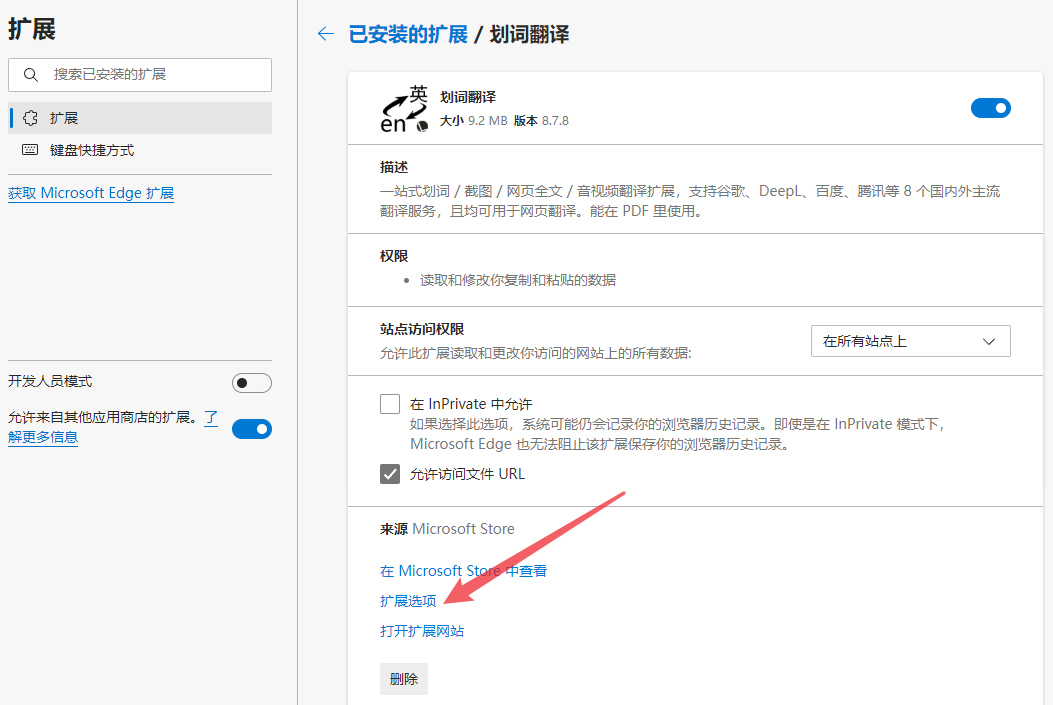The height and width of the screenshot is (705, 1053).
Task: Uncheck the 允许访问文件 URL checkbox
Action: point(390,474)
